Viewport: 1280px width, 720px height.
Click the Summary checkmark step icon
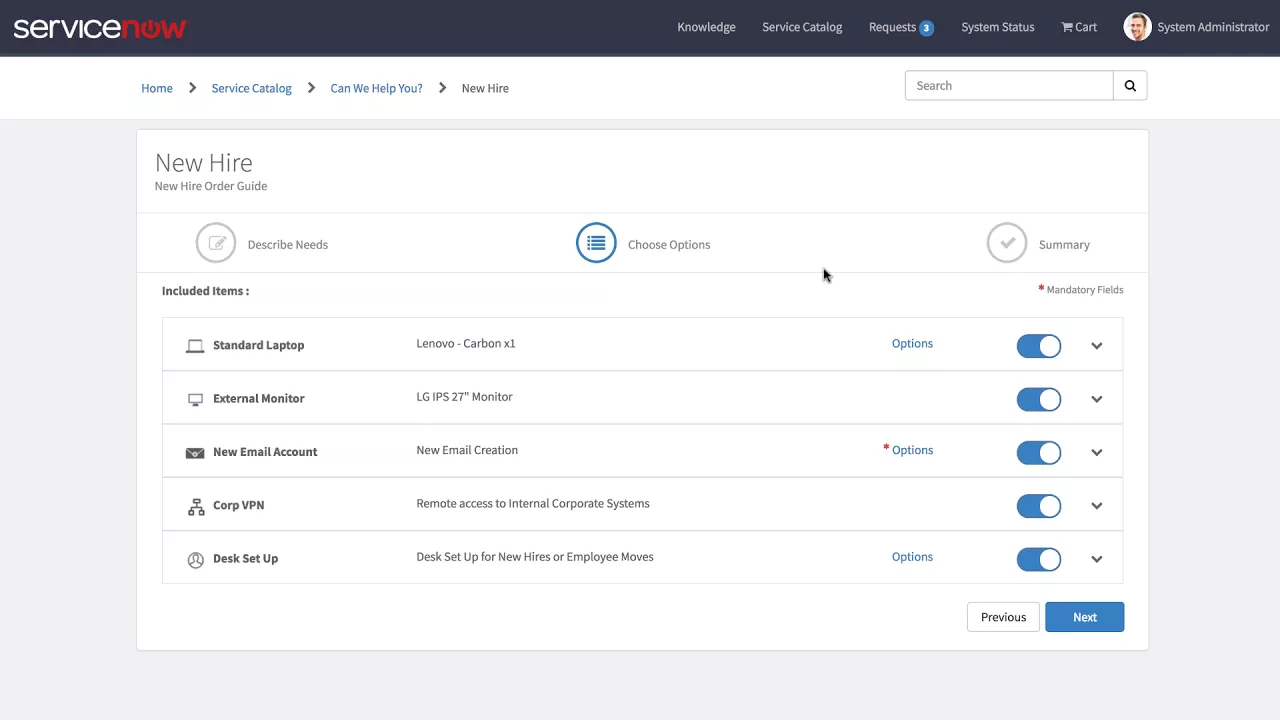click(1007, 242)
